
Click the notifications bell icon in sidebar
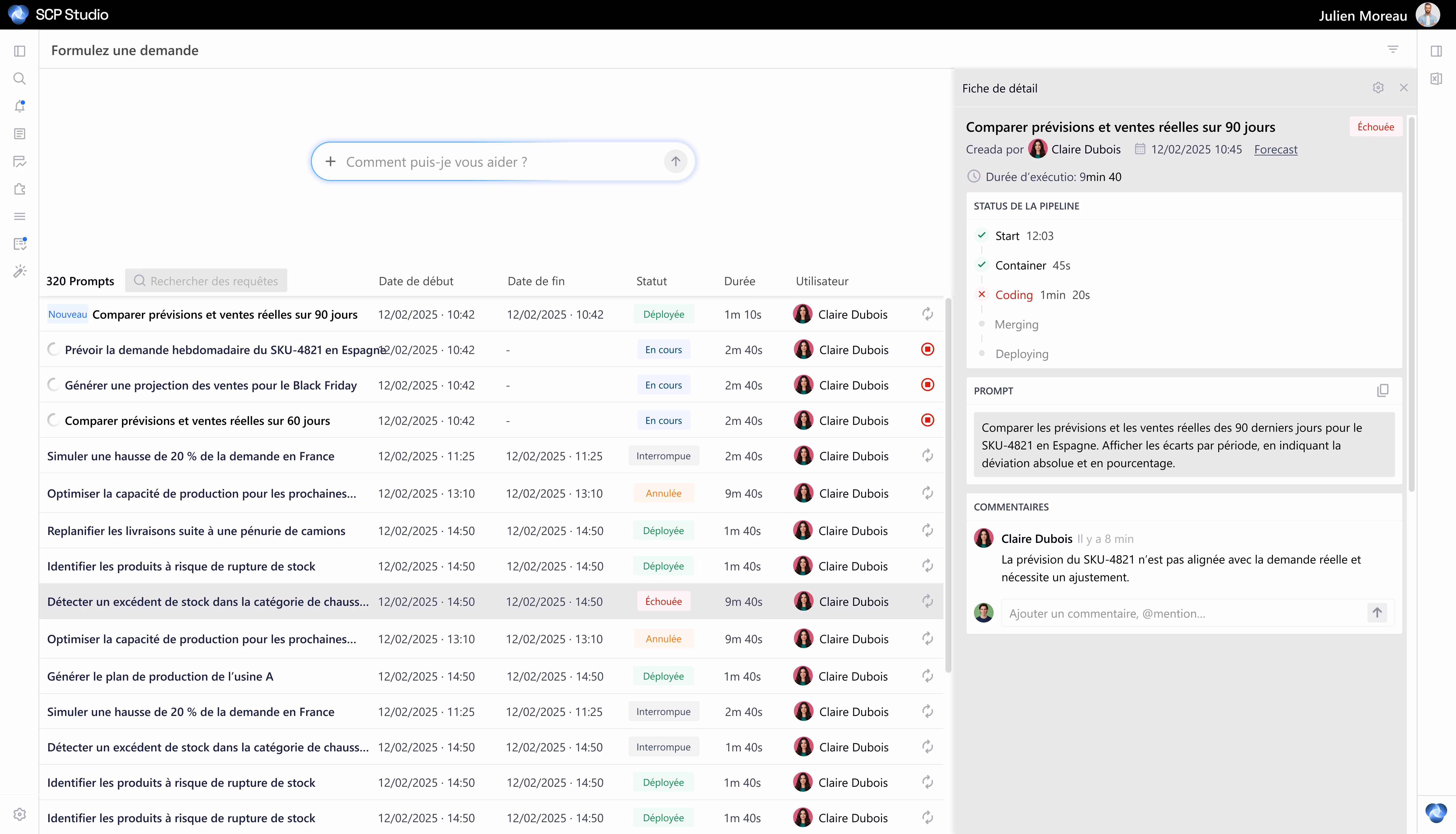click(19, 106)
